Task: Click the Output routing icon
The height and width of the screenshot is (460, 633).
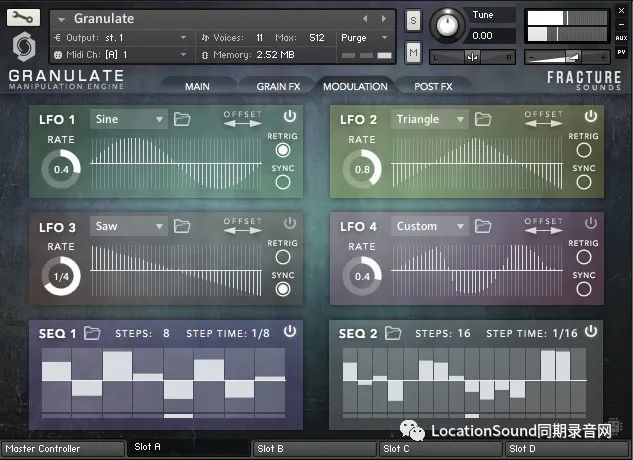Action: tap(57, 38)
